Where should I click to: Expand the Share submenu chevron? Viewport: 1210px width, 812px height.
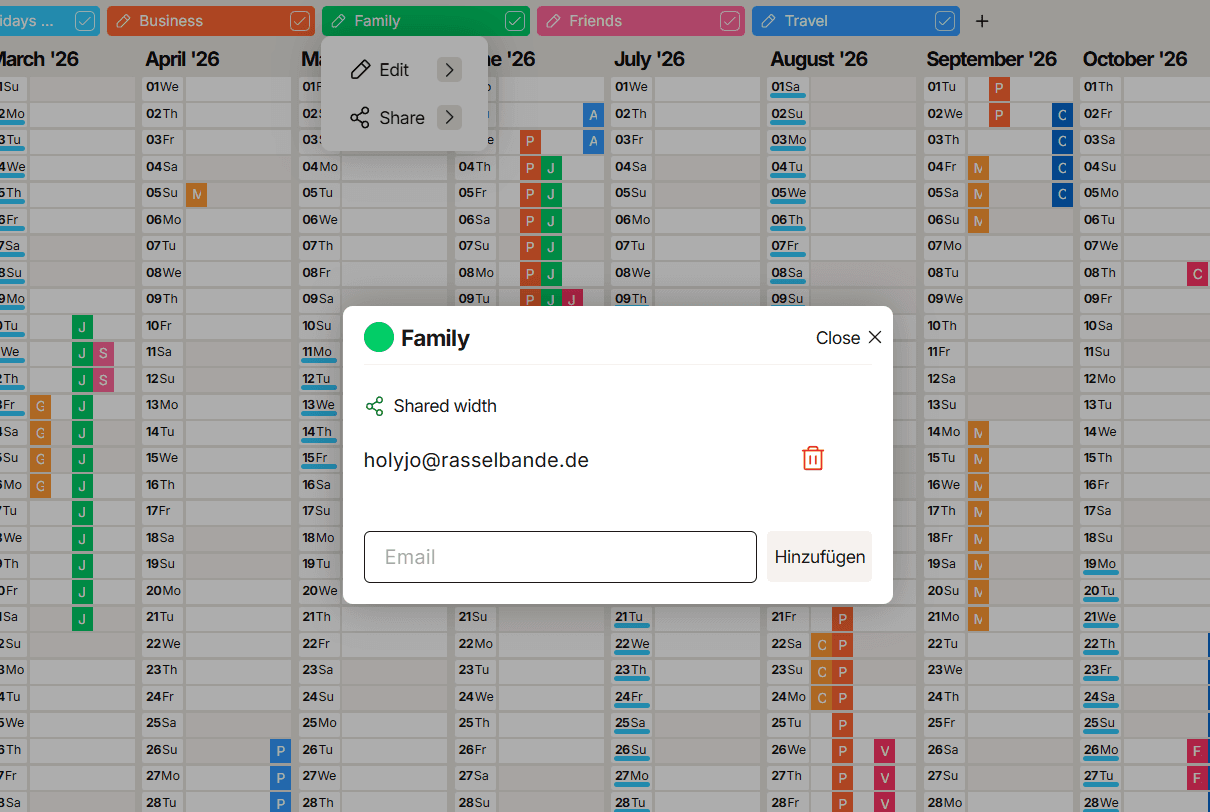(449, 118)
